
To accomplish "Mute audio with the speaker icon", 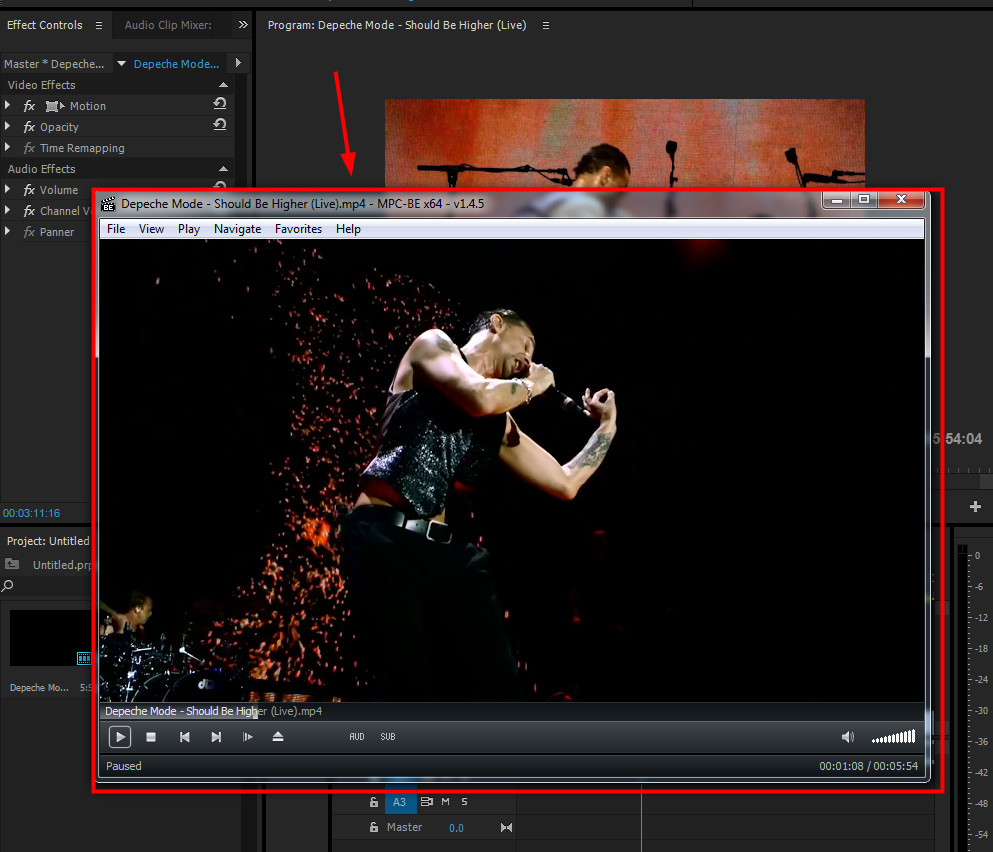I will pos(847,737).
